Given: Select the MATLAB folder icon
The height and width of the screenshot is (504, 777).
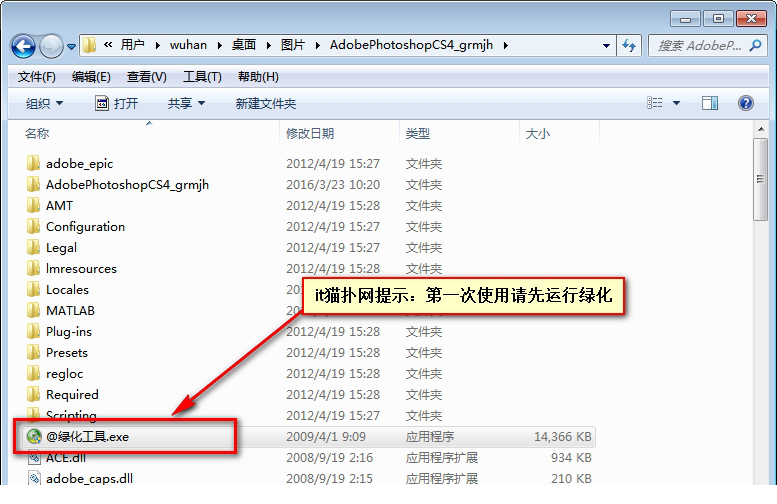Looking at the screenshot, I should (33, 310).
